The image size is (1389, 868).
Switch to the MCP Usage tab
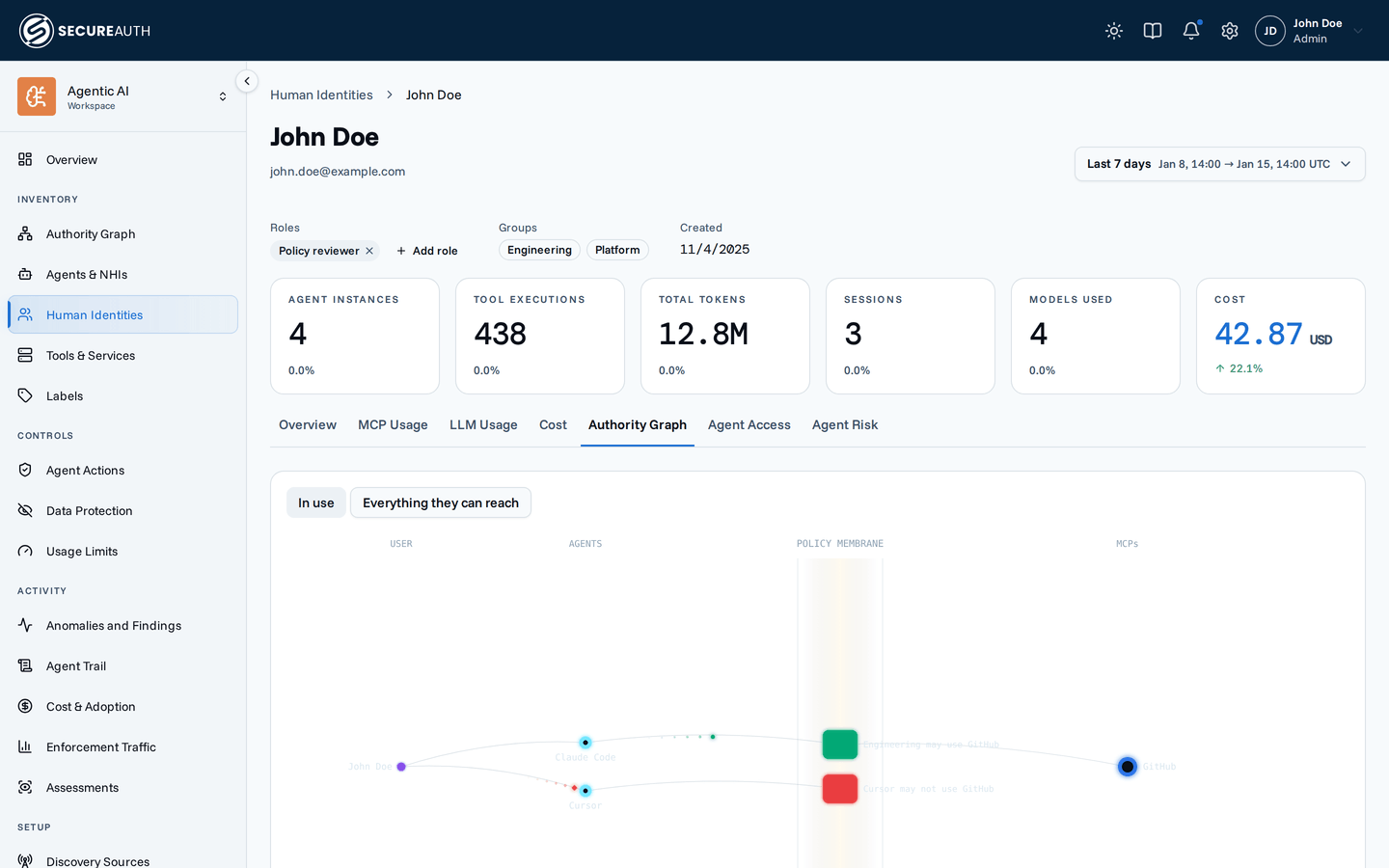pyautogui.click(x=393, y=424)
